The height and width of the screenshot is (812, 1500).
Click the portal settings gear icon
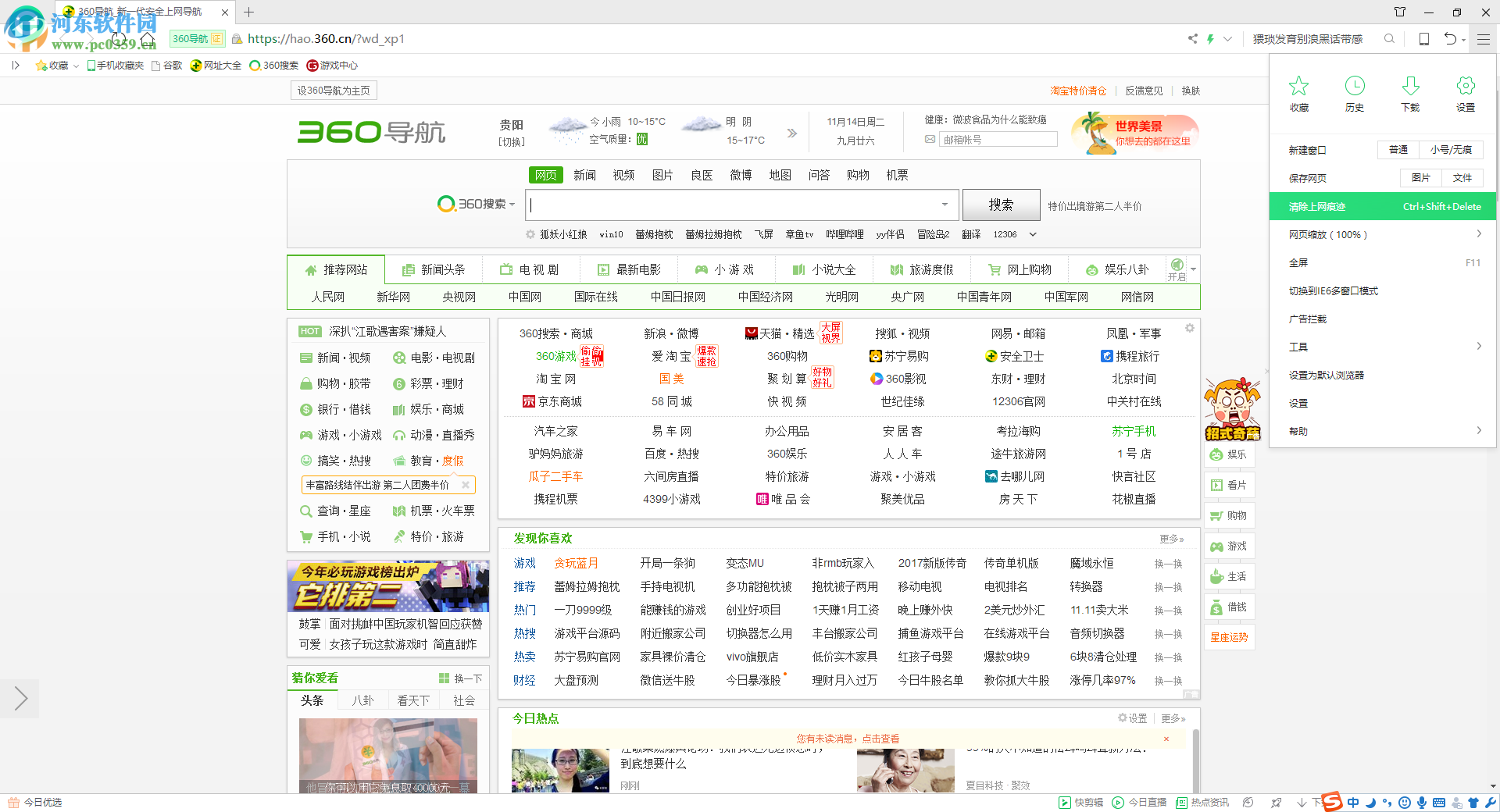(1190, 328)
